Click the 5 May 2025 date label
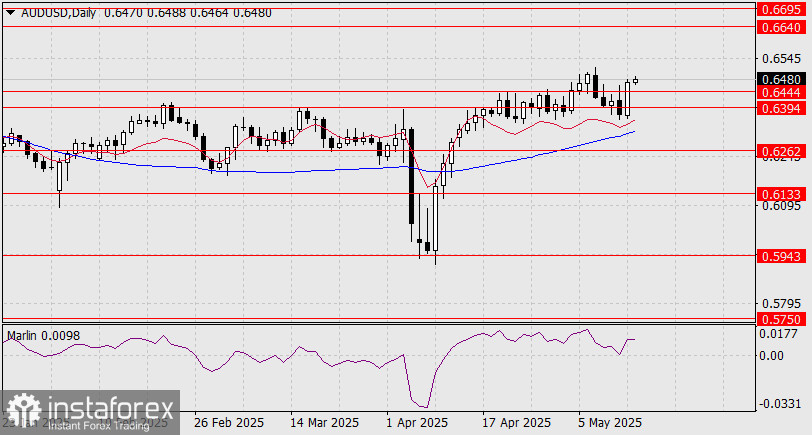812x435 pixels. click(x=610, y=423)
